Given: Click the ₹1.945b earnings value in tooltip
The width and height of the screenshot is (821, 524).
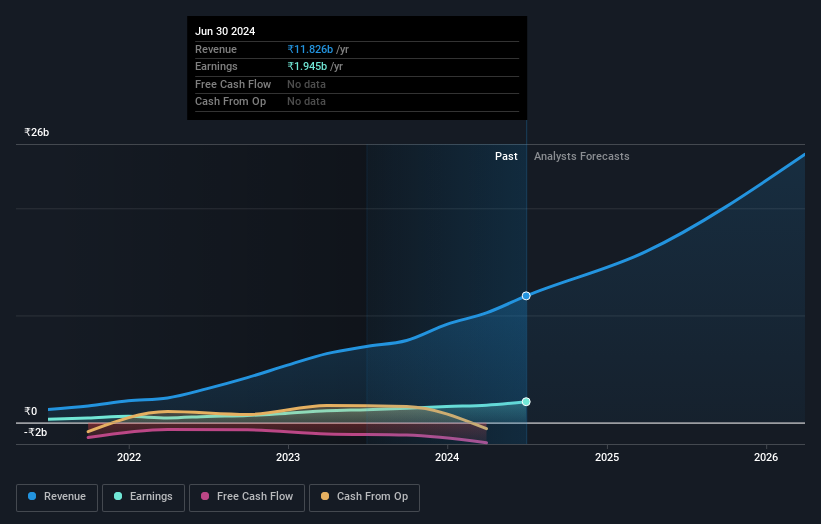Looking at the screenshot, I should pyautogui.click(x=307, y=66).
